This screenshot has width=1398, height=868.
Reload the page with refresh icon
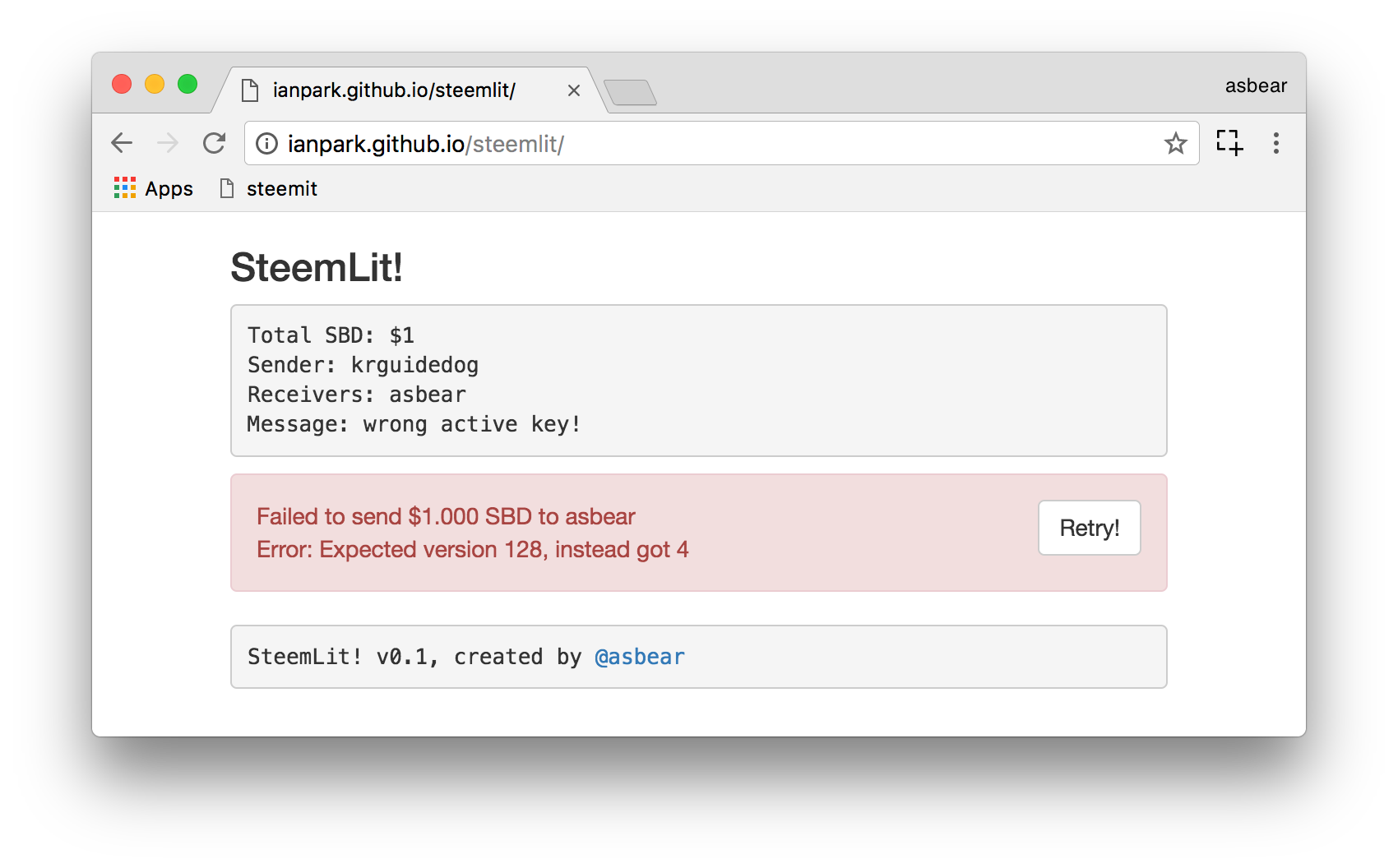click(215, 143)
